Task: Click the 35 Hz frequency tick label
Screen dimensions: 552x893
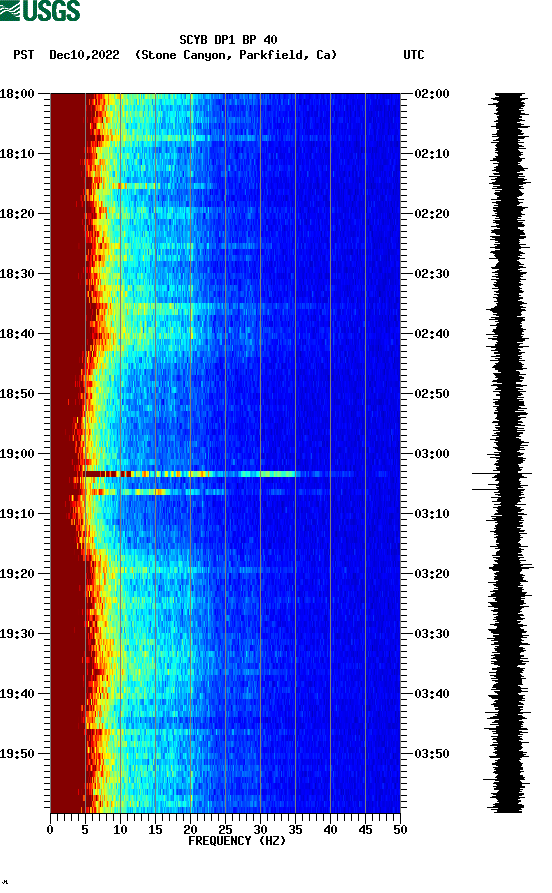Action: tap(296, 830)
